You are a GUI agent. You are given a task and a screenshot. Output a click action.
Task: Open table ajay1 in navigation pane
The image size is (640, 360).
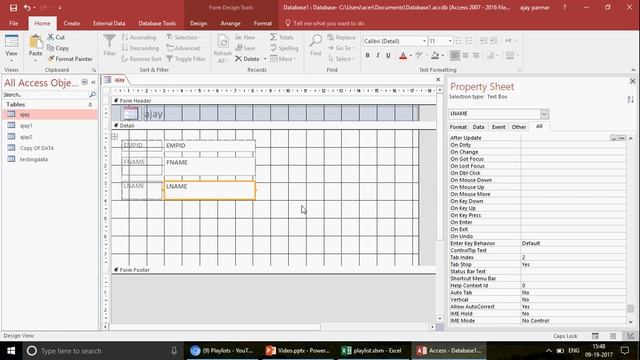coord(26,126)
